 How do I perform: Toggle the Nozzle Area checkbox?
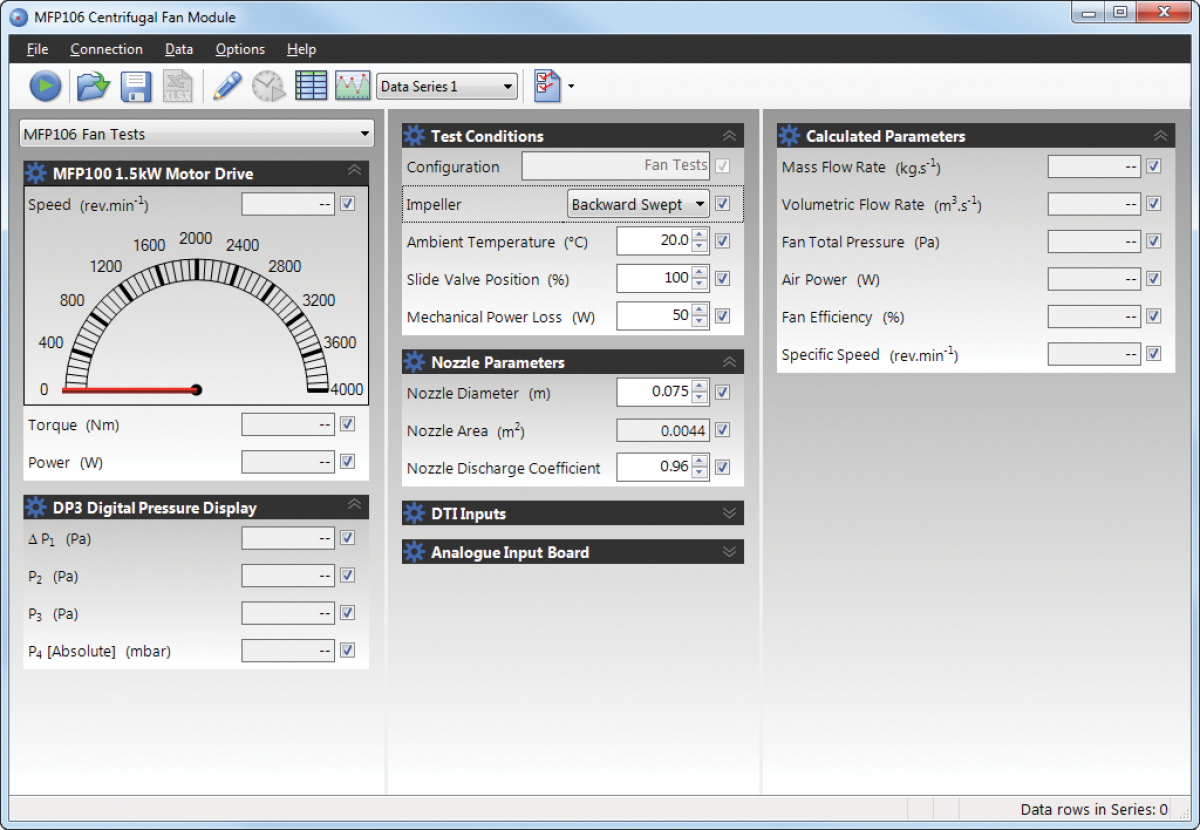(x=723, y=430)
